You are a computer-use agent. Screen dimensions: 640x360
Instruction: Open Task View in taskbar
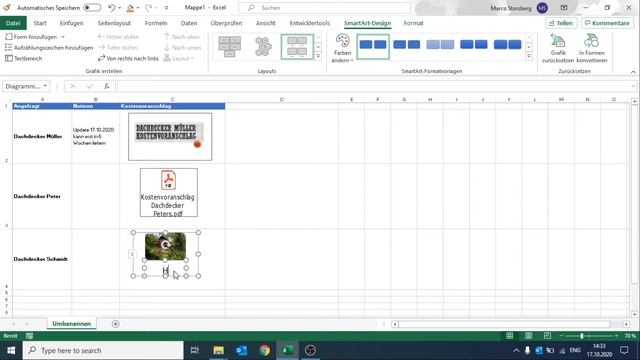pos(195,350)
